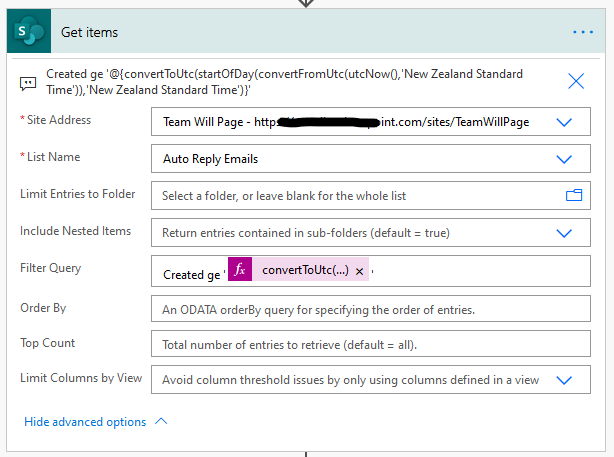
Task: Open the Get items ellipsis menu
Action: tap(583, 32)
